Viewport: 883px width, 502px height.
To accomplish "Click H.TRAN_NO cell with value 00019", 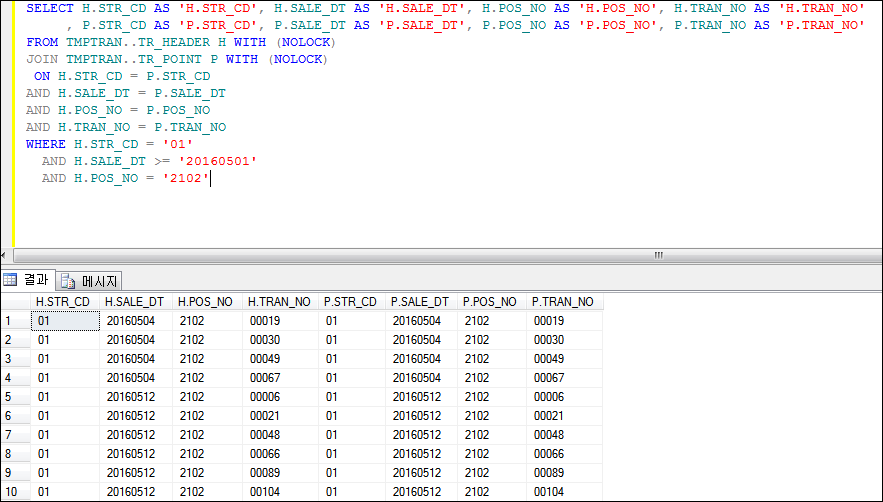I will [280, 321].
